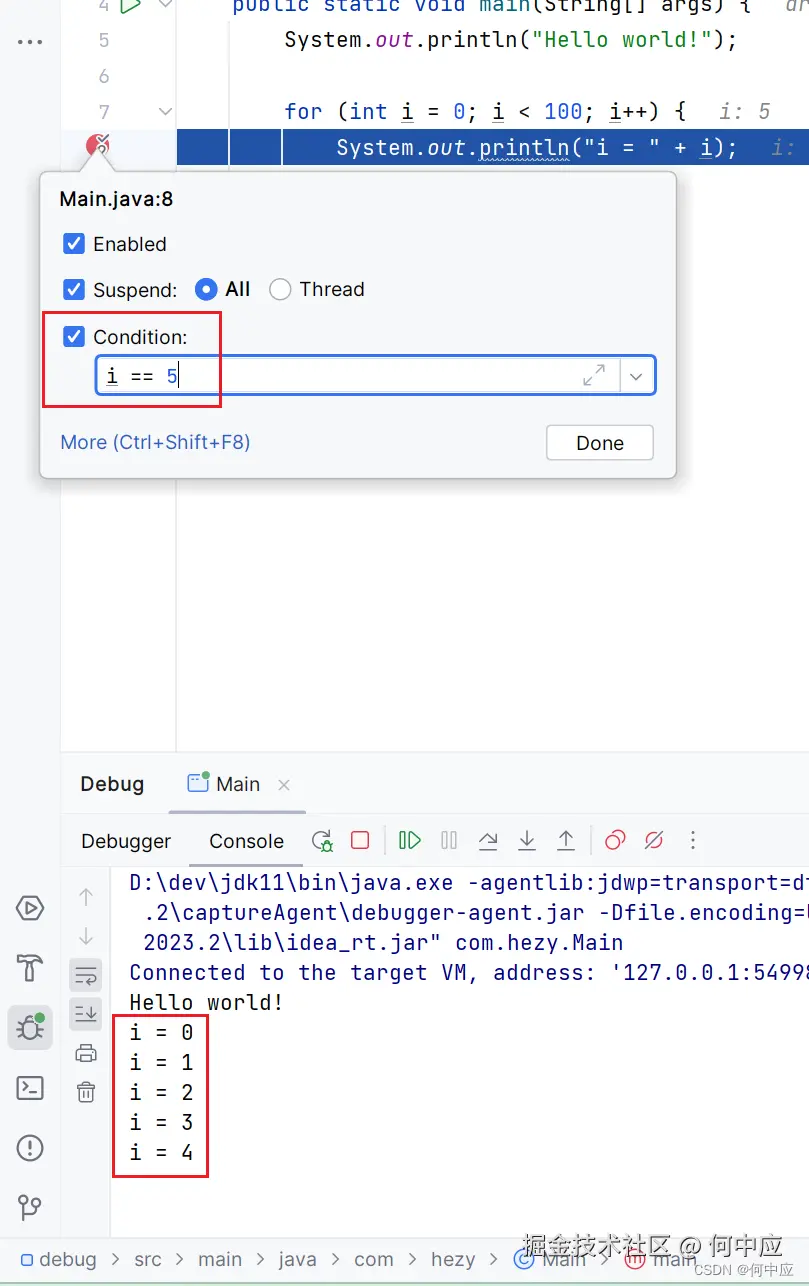View all breakpoints
Image resolution: width=809 pixels, height=1286 pixels.
click(x=615, y=841)
